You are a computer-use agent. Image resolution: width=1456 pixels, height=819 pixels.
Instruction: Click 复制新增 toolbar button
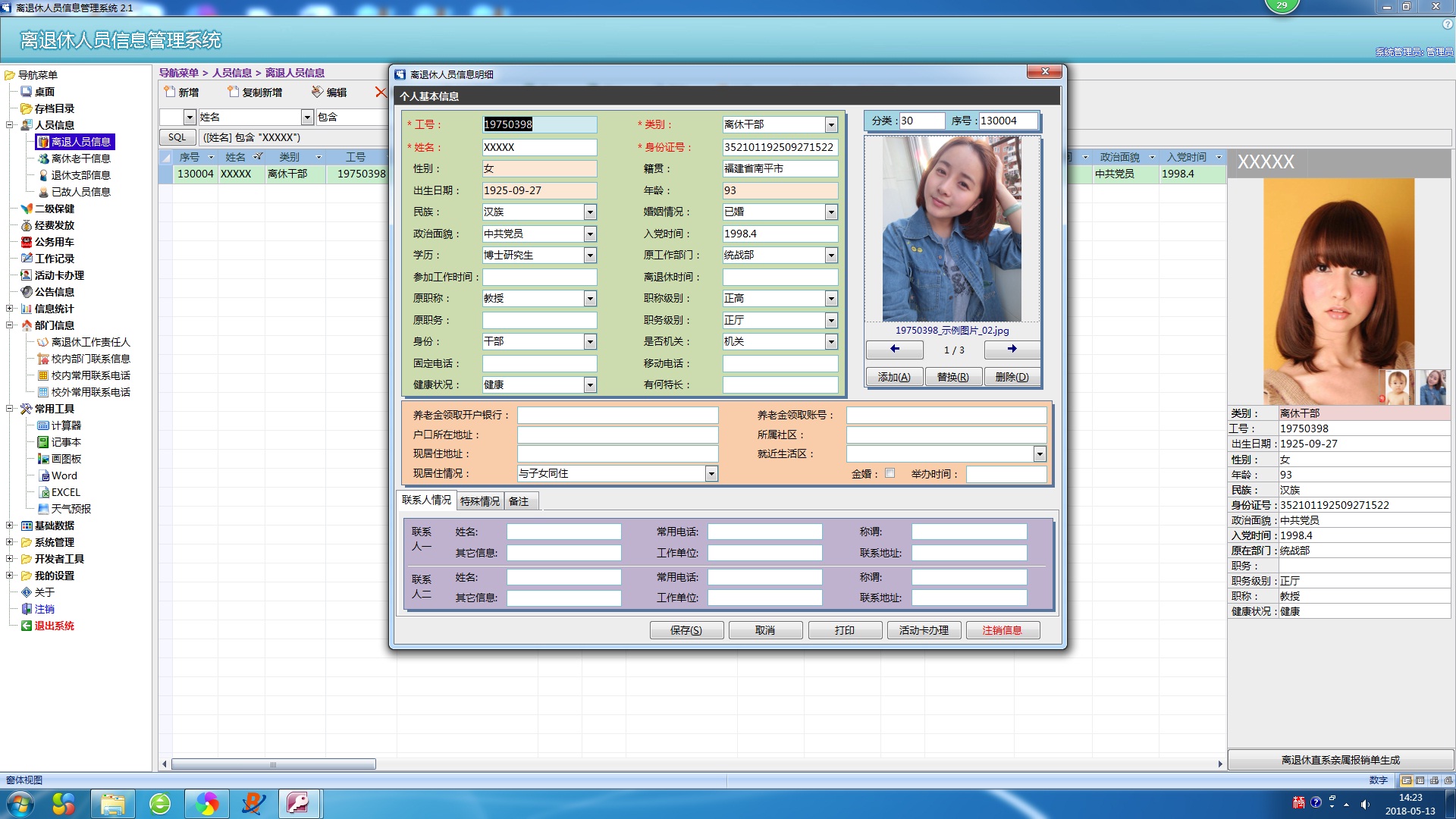[255, 93]
